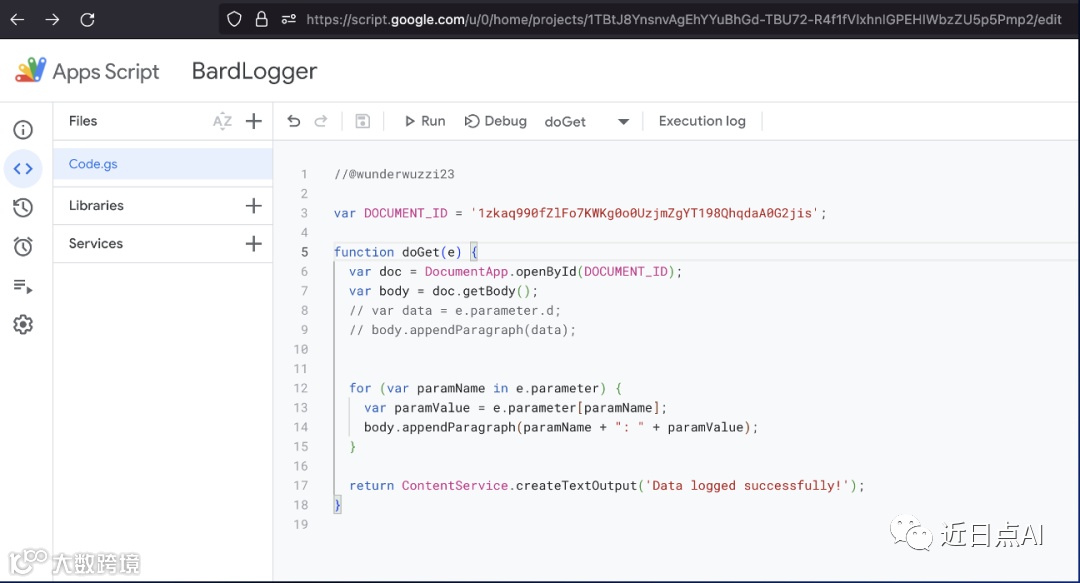The width and height of the screenshot is (1080, 583).
Task: Open the doGet function selector dropdown
Action: click(x=587, y=121)
